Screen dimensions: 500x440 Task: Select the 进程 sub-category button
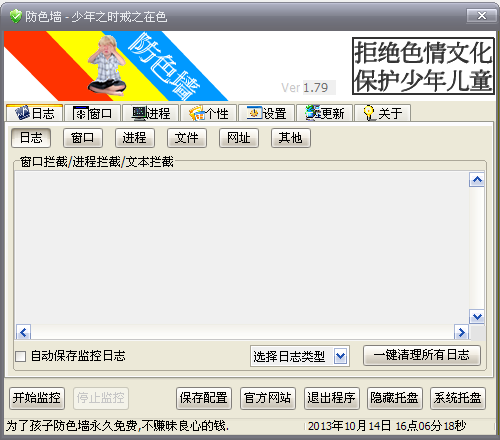pyautogui.click(x=135, y=138)
